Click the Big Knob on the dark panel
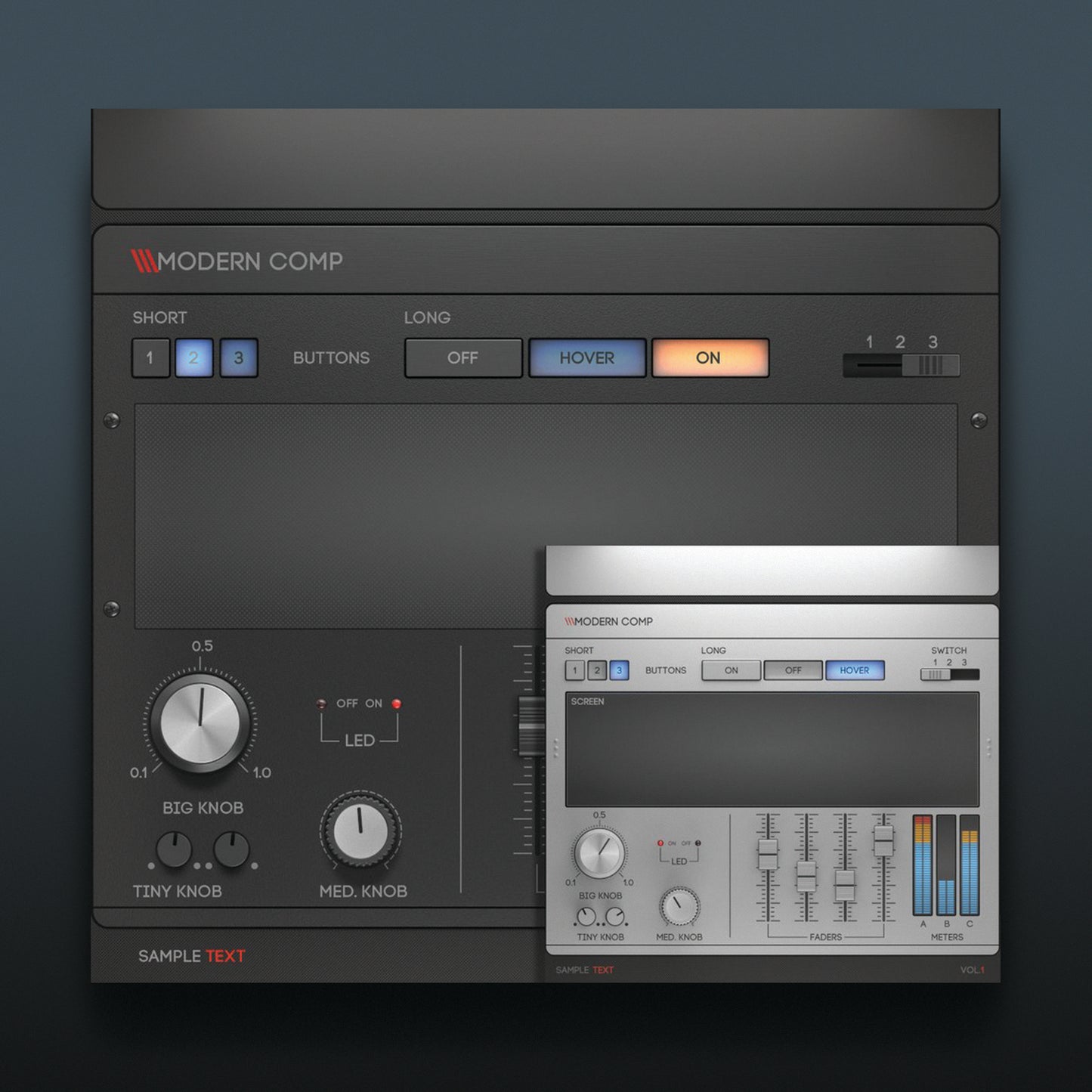Viewport: 1092px width, 1092px height. tap(200, 723)
